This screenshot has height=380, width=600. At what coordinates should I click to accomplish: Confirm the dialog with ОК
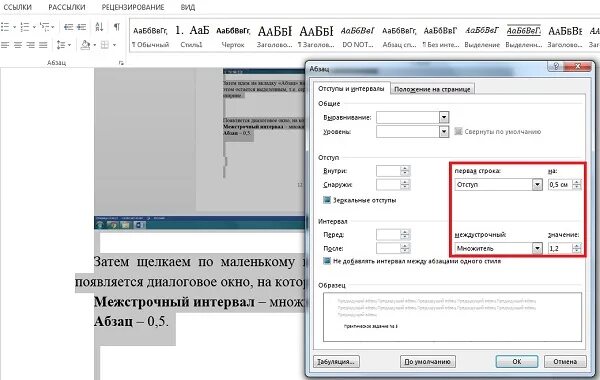pos(517,361)
